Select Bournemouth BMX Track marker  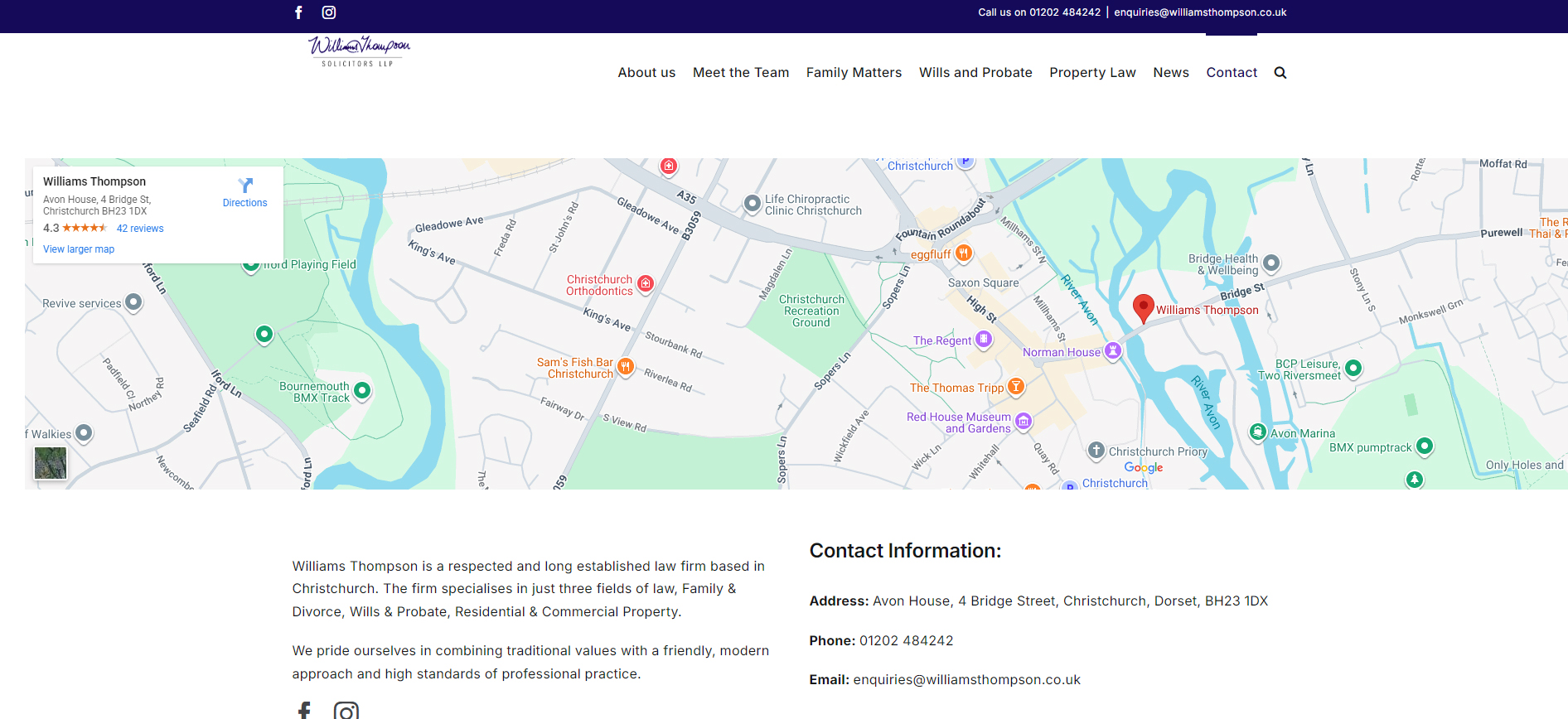[x=362, y=390]
